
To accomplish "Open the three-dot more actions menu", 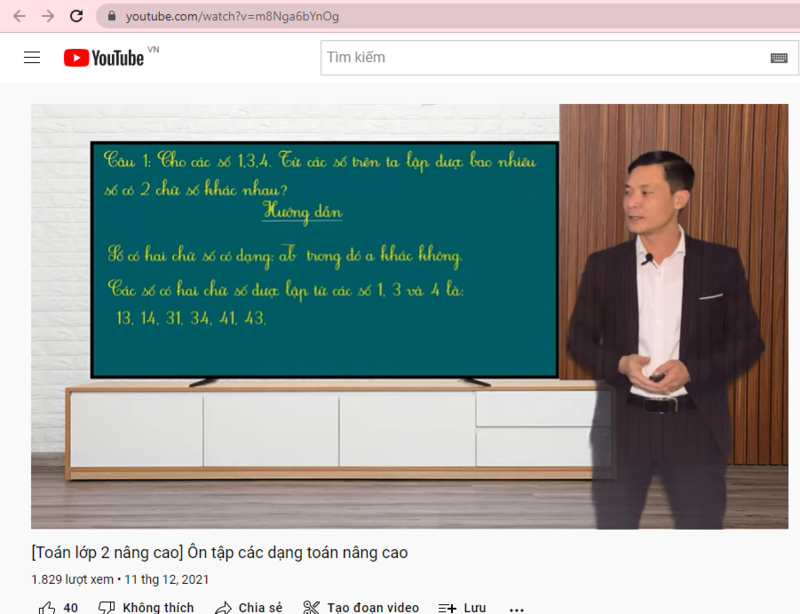I will pos(516,607).
